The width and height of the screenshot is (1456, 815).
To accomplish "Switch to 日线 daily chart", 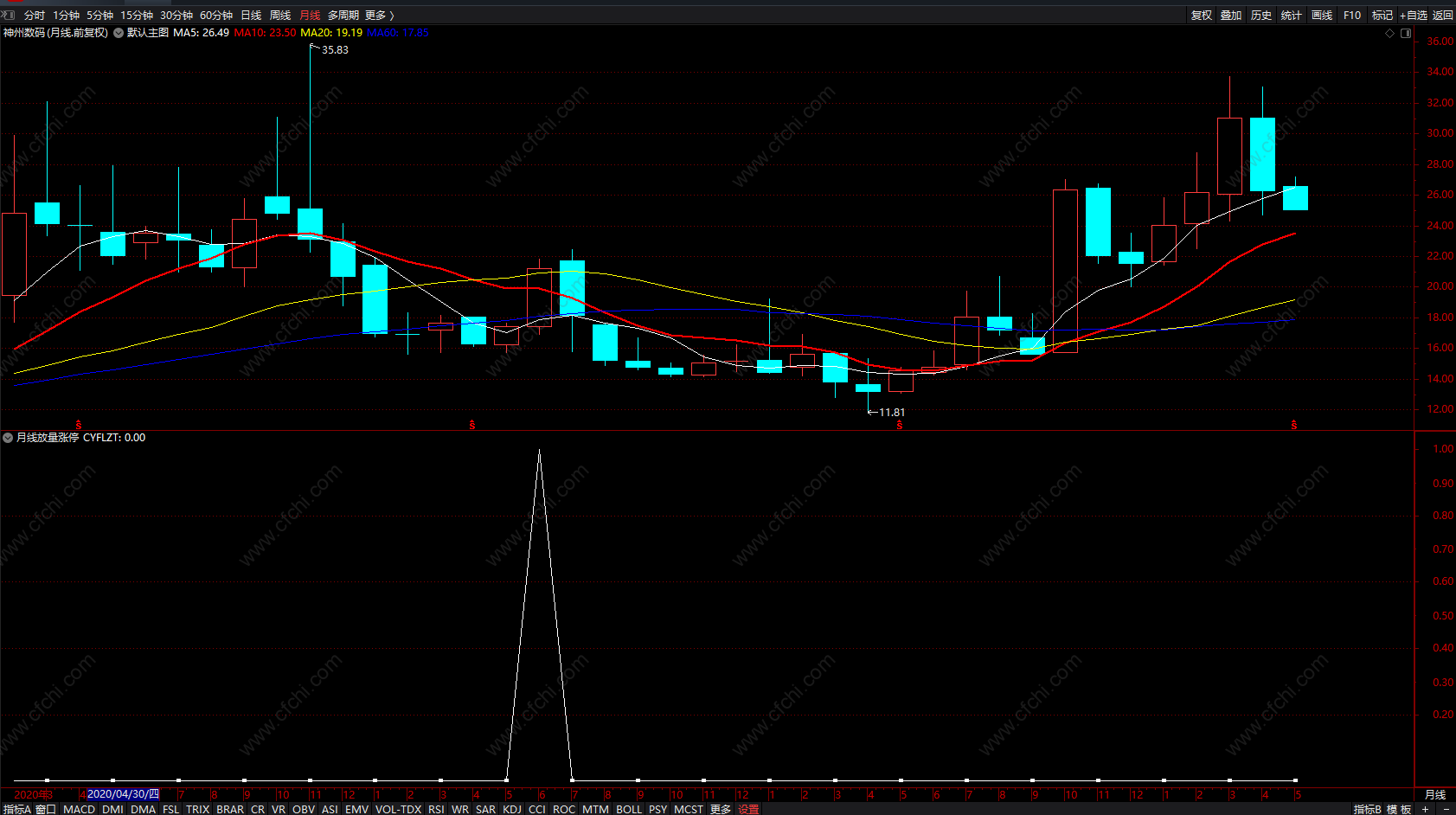I will 251,16.
